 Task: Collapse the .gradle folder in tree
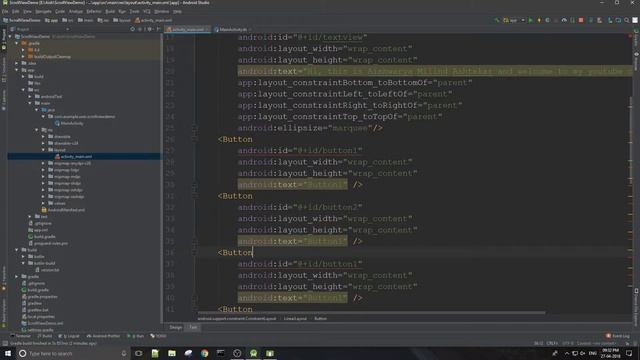[17, 43]
